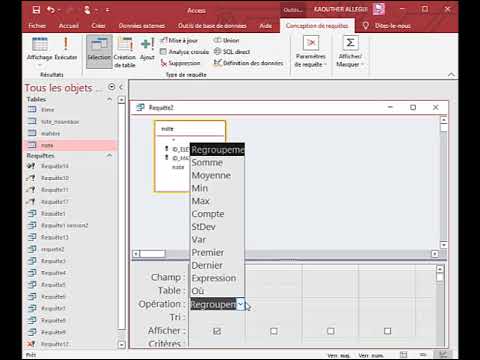Select the Suppression query type

click(180, 63)
